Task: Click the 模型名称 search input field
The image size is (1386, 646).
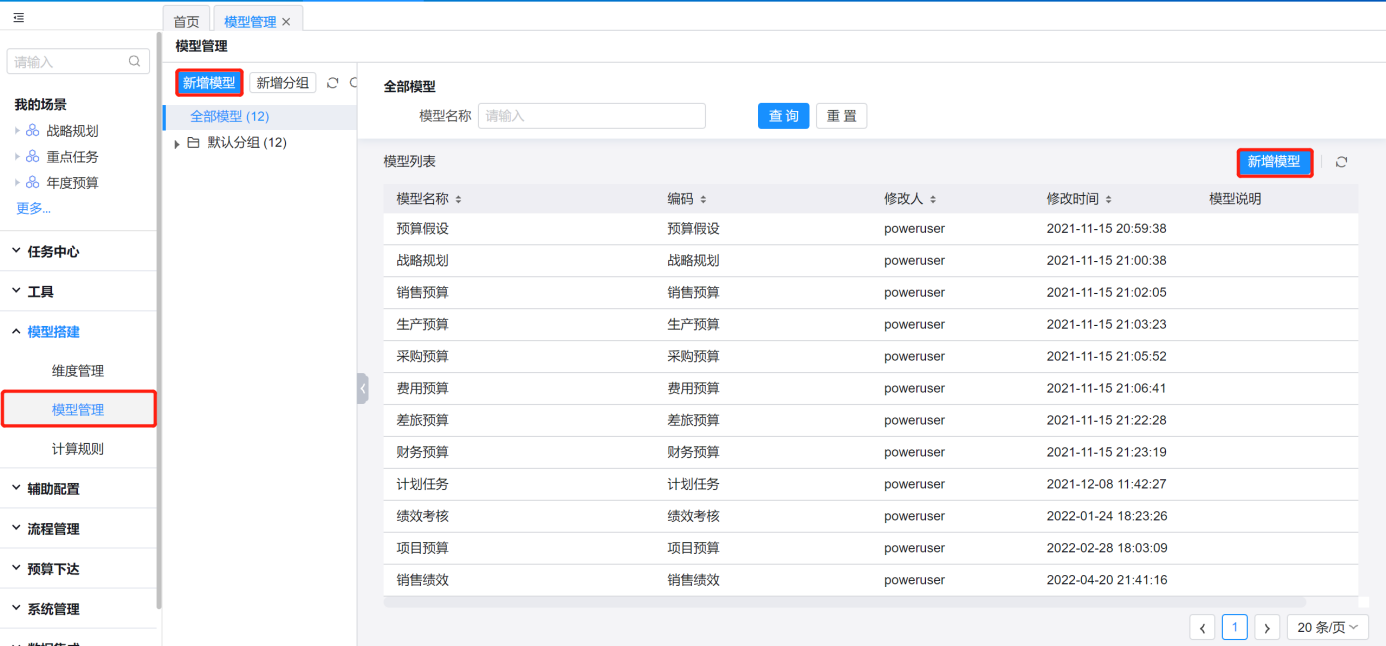Action: click(x=591, y=116)
